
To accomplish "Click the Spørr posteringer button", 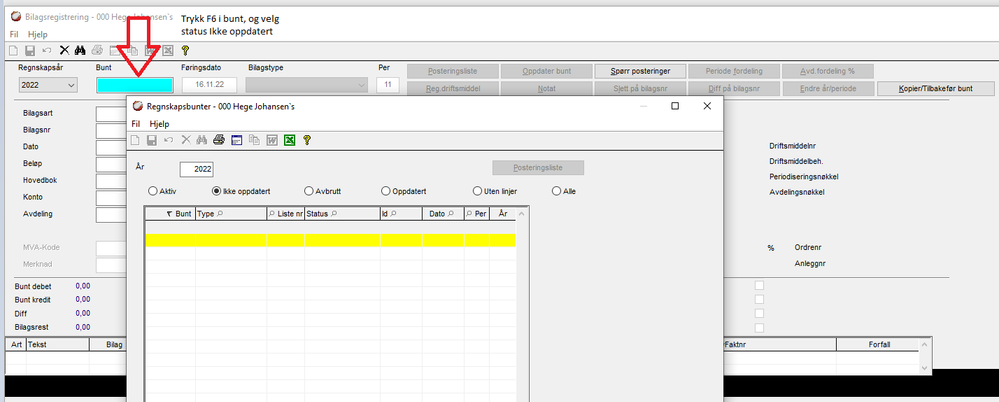I will click(639, 71).
